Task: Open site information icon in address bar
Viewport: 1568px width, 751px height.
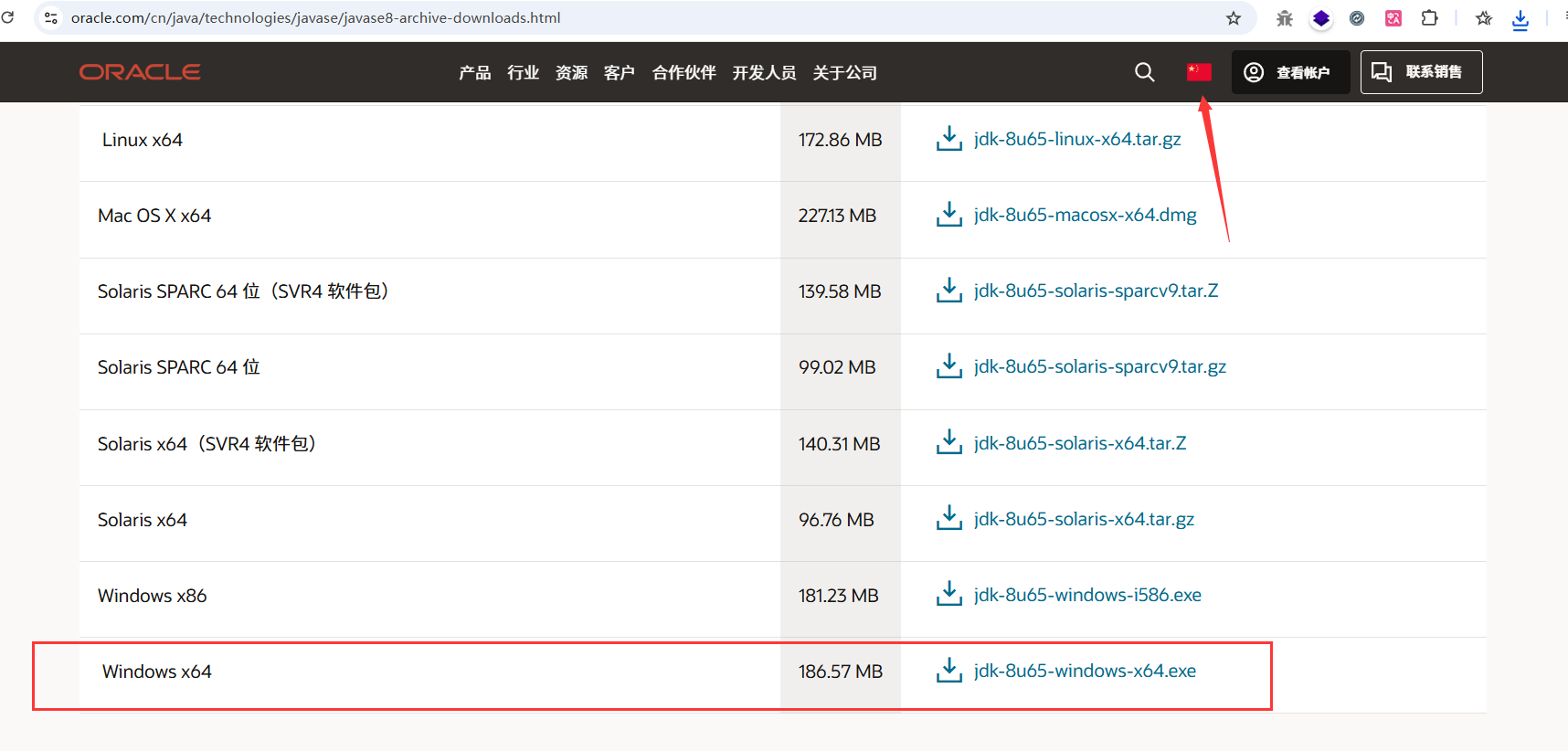Action: click(x=51, y=18)
